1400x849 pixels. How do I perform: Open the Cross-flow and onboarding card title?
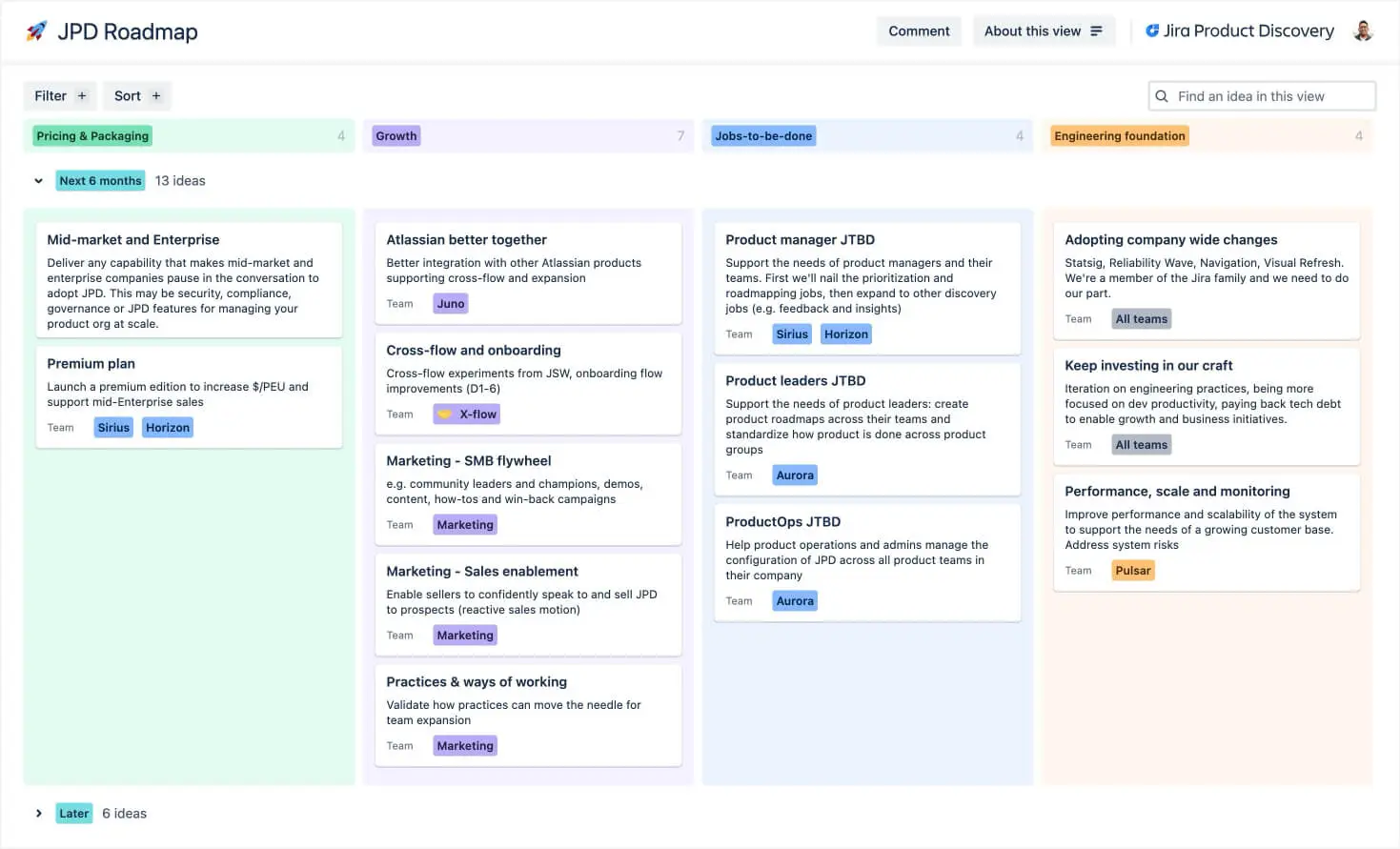click(x=474, y=351)
